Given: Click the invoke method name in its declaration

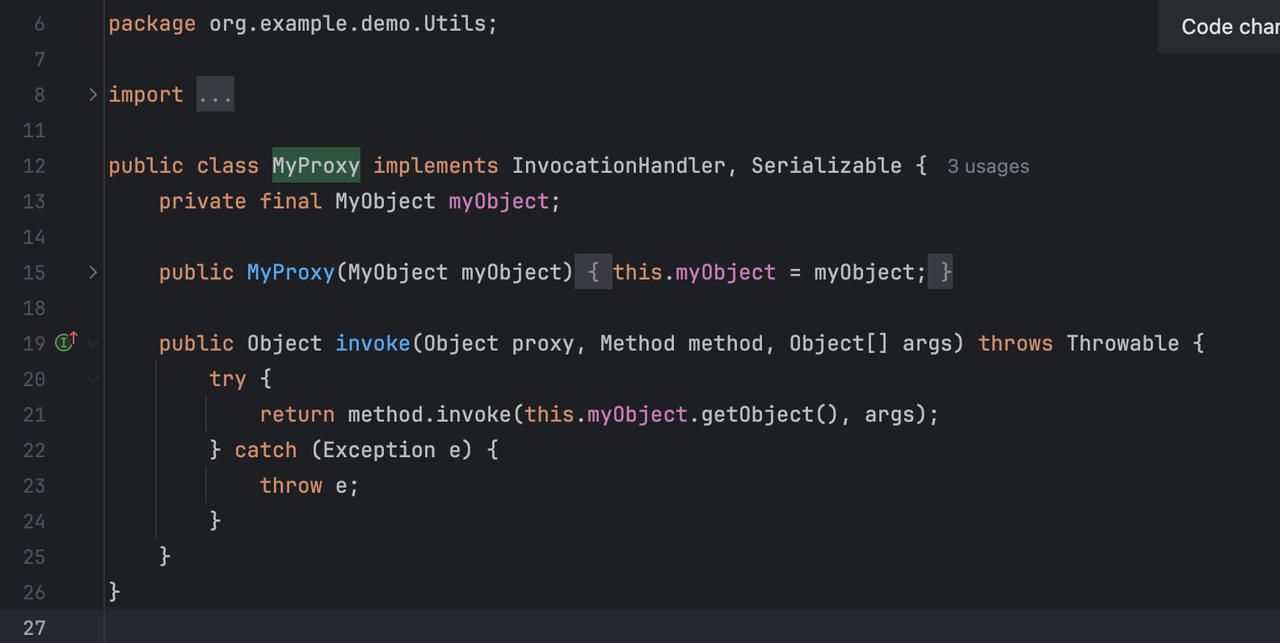Looking at the screenshot, I should (372, 343).
